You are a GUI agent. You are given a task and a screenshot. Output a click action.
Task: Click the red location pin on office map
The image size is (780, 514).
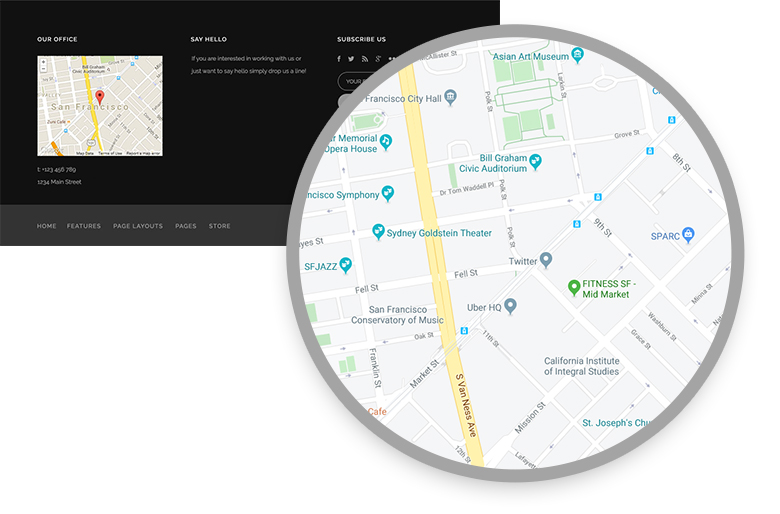(100, 98)
